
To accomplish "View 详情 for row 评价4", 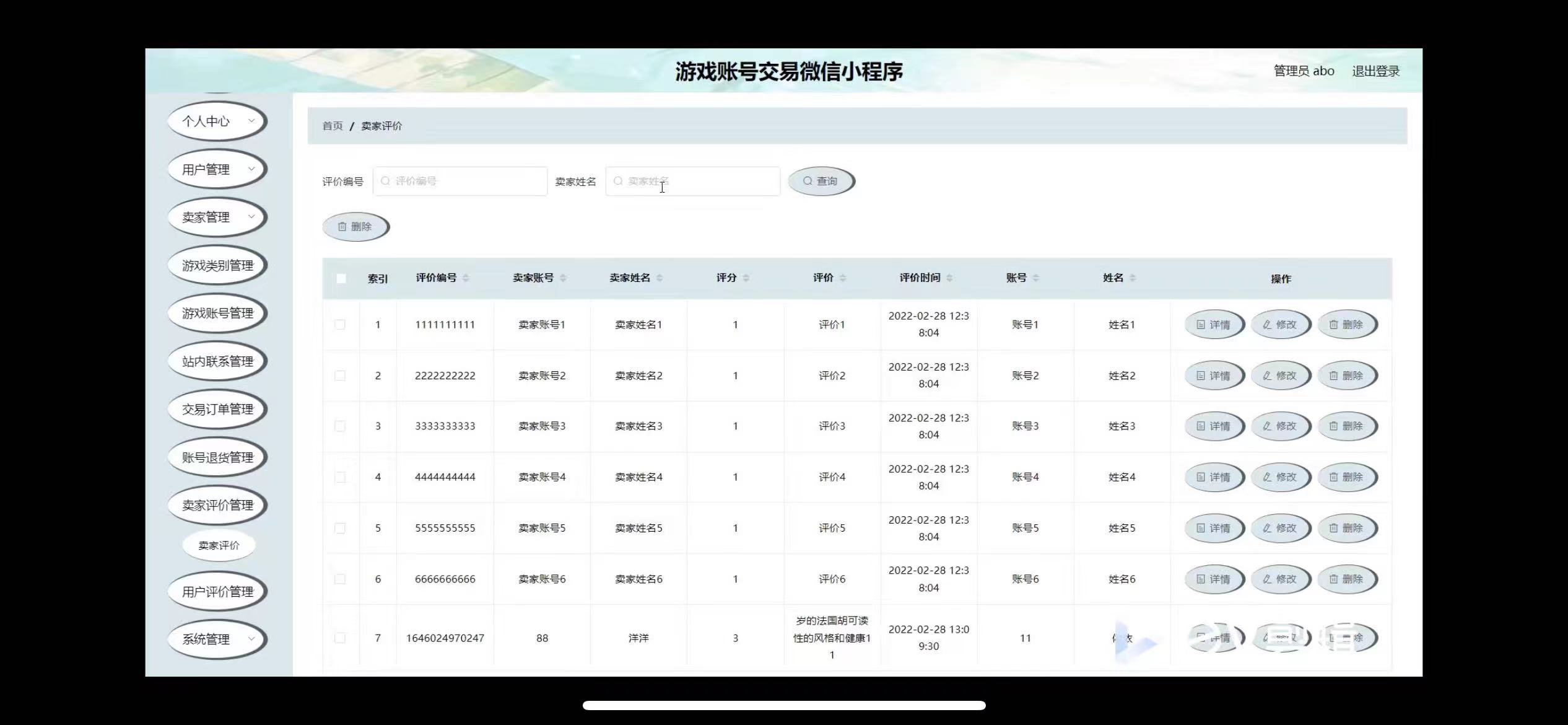I will click(x=1214, y=477).
